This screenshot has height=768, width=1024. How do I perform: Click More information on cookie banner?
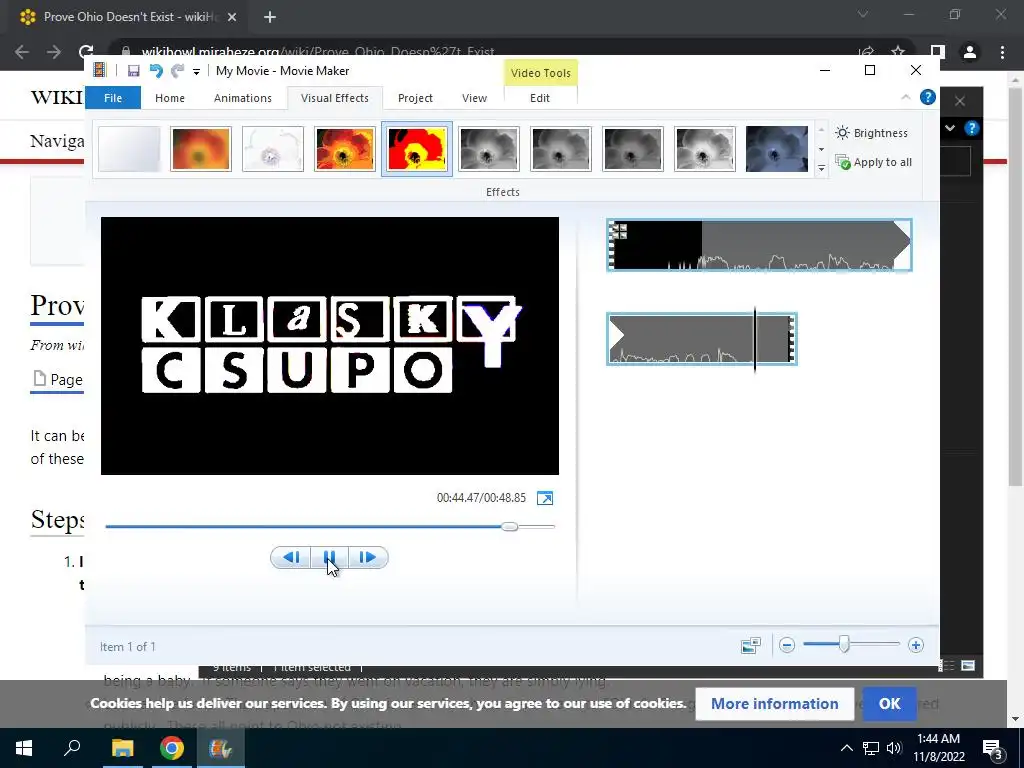coord(775,703)
